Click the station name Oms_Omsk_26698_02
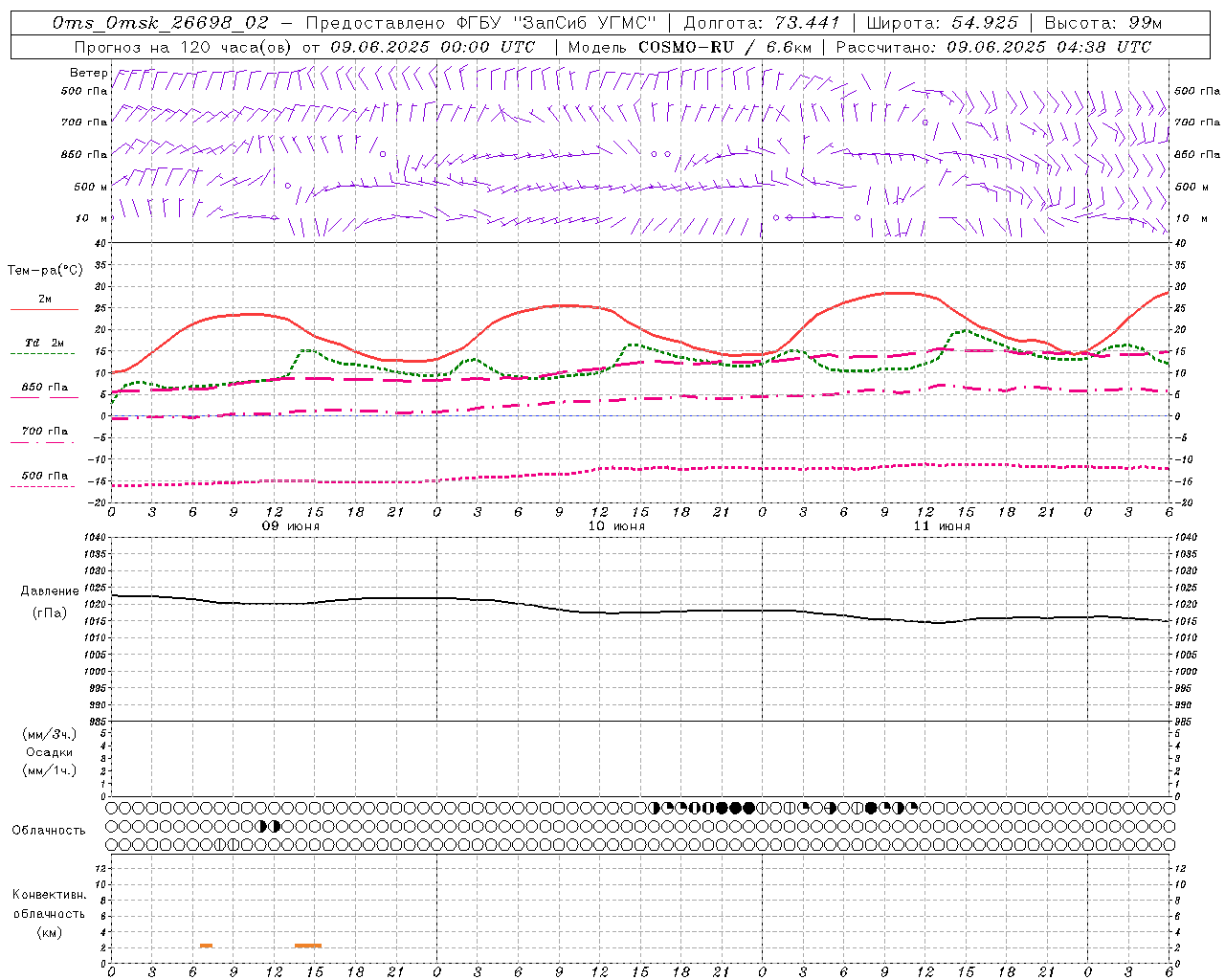The width and height of the screenshot is (1225, 980). [x=161, y=23]
